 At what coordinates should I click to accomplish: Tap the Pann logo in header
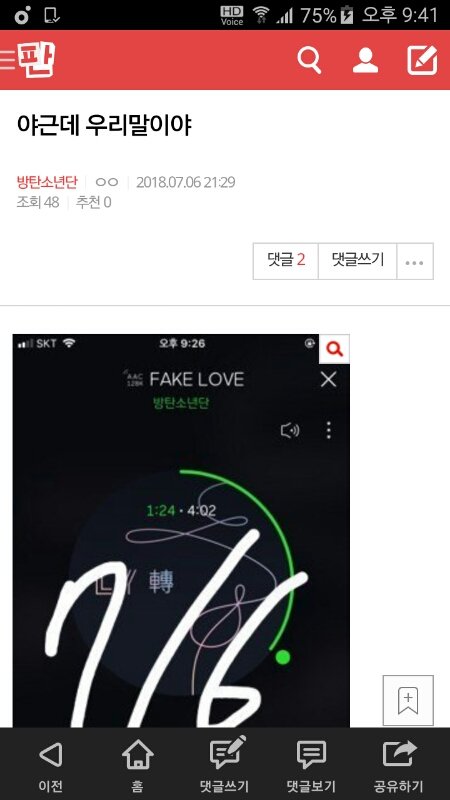tap(36, 60)
